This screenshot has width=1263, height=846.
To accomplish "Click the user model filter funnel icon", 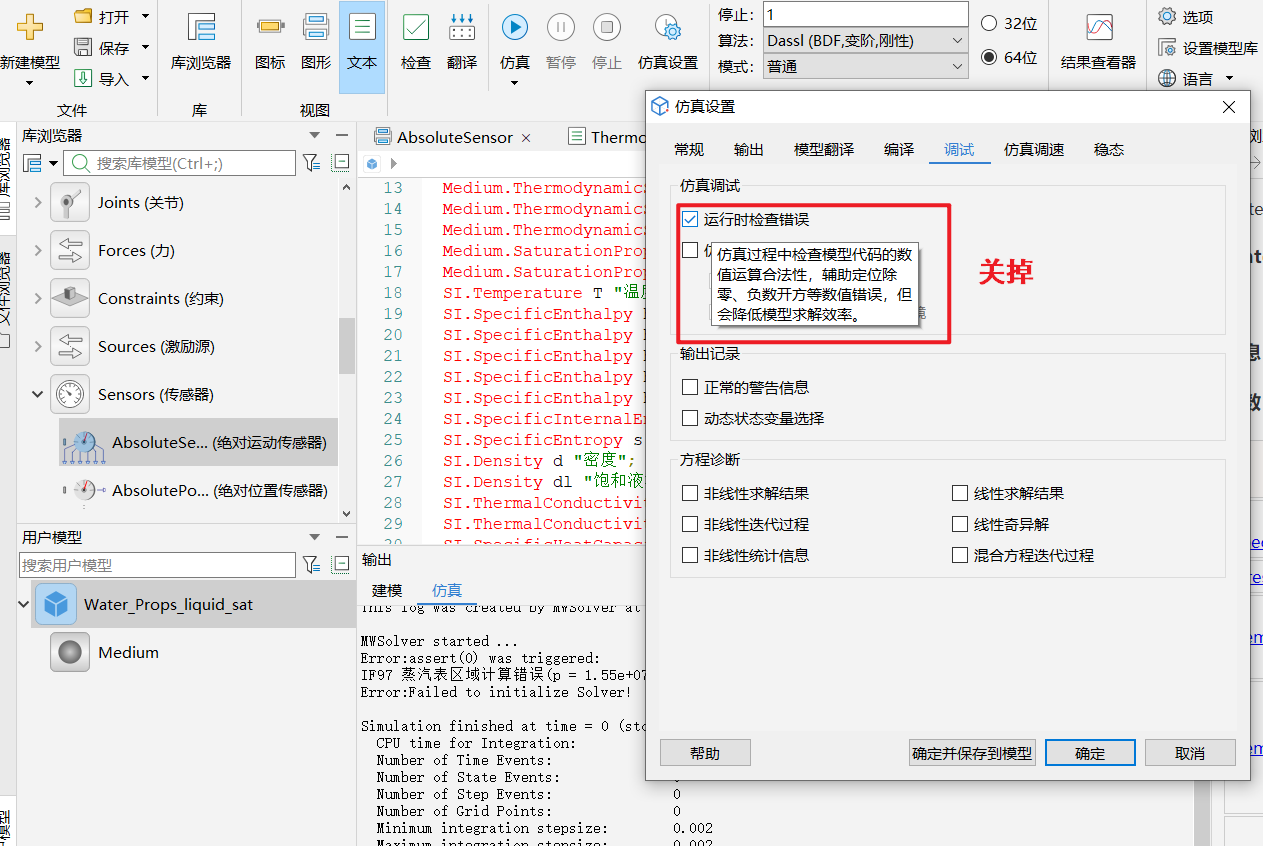I will 312,565.
